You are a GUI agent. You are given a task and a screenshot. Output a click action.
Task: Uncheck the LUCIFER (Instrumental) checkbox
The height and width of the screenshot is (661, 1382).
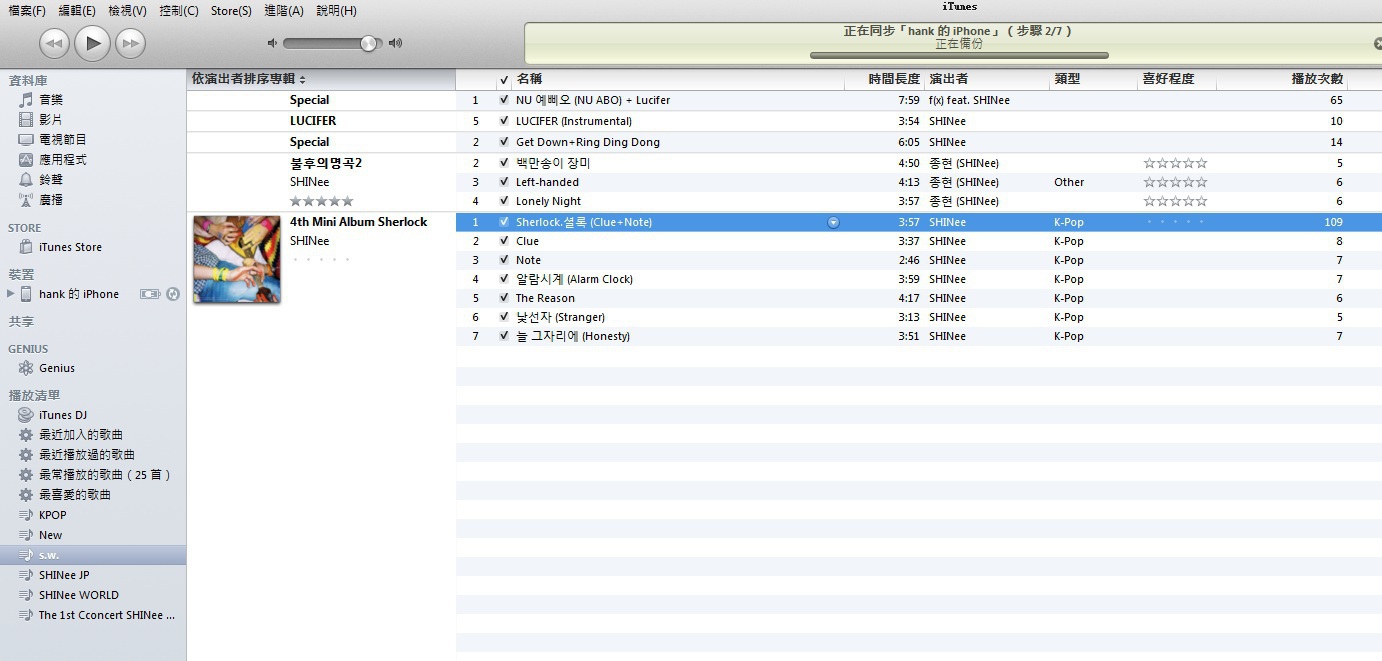pyautogui.click(x=504, y=121)
